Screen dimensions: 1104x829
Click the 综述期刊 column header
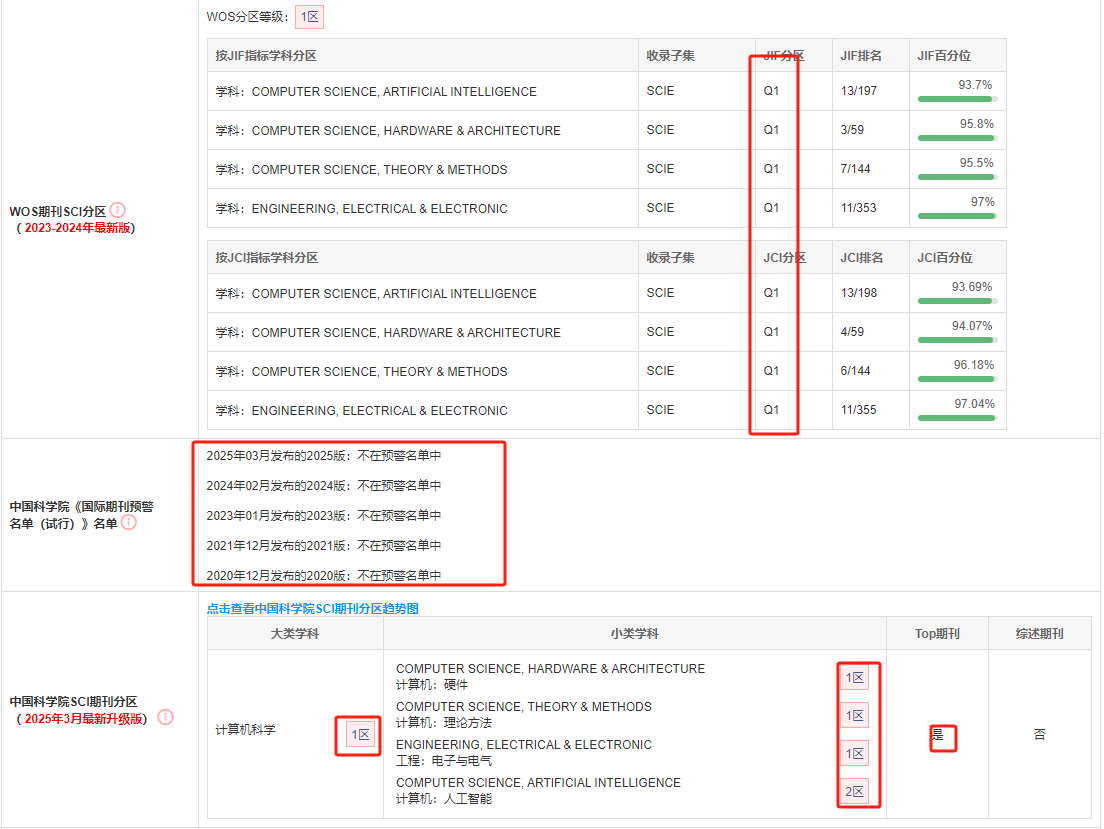[x=1039, y=634]
